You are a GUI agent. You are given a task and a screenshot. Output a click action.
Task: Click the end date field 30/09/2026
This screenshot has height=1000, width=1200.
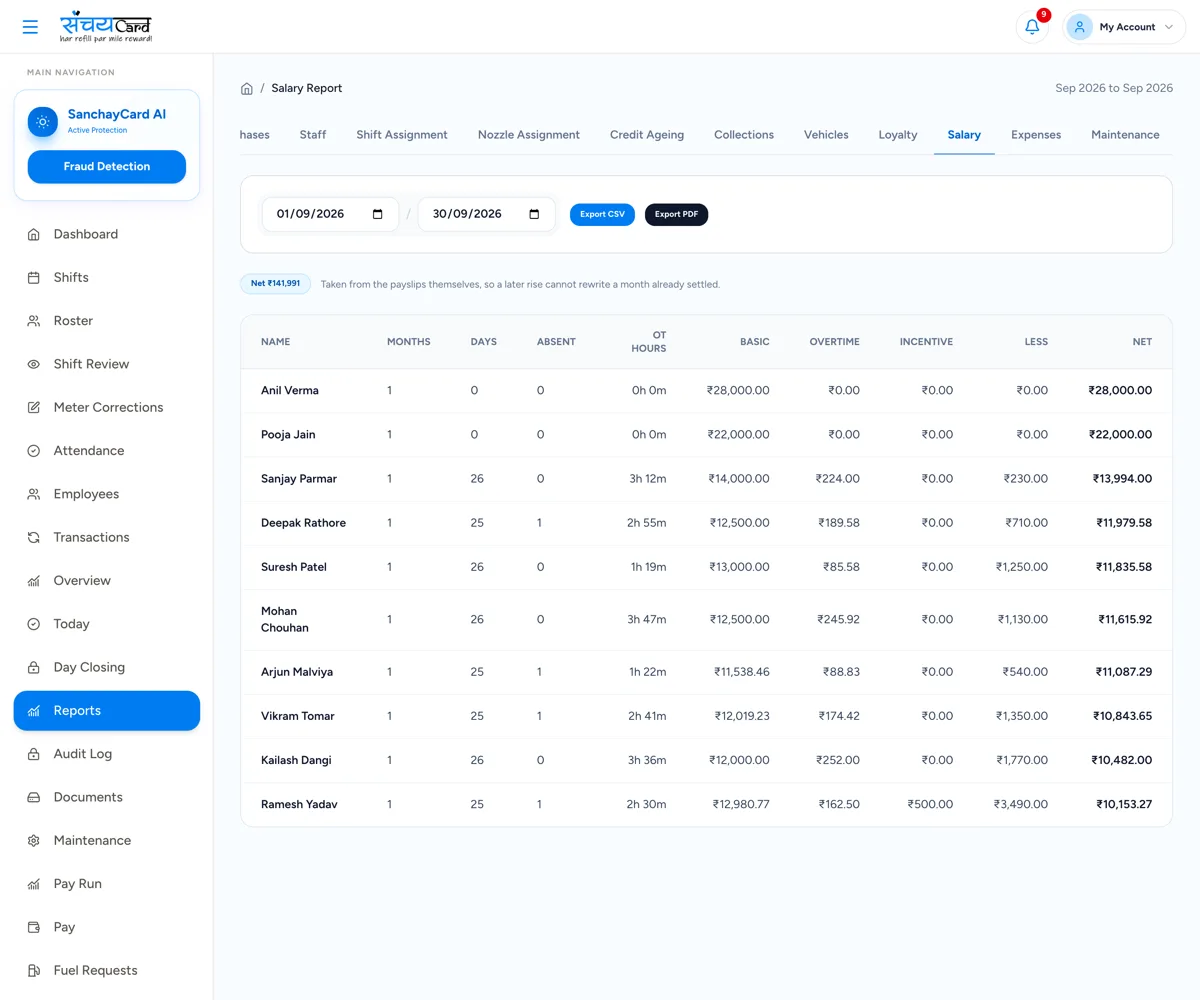(486, 214)
